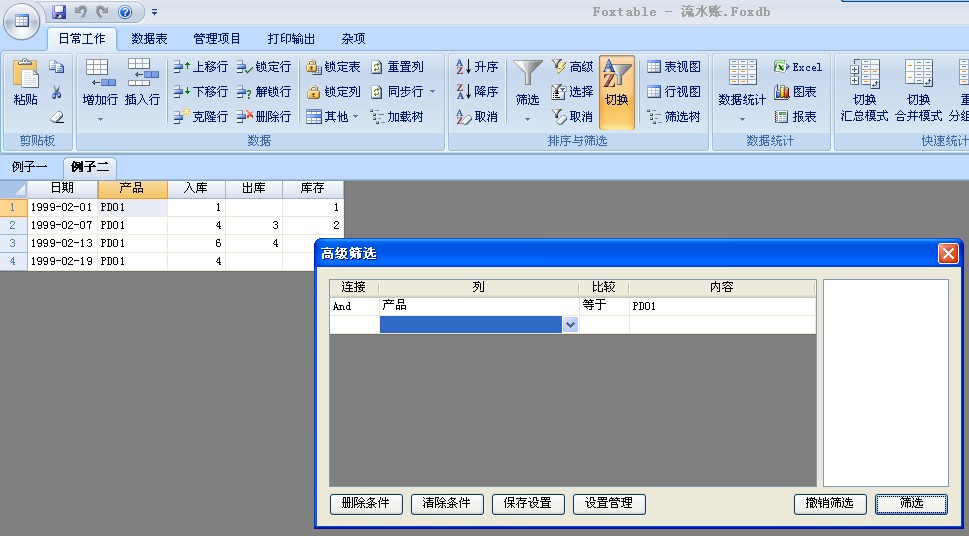Open the column combo box dropdown arrow
This screenshot has height=536, width=969.
(x=570, y=325)
